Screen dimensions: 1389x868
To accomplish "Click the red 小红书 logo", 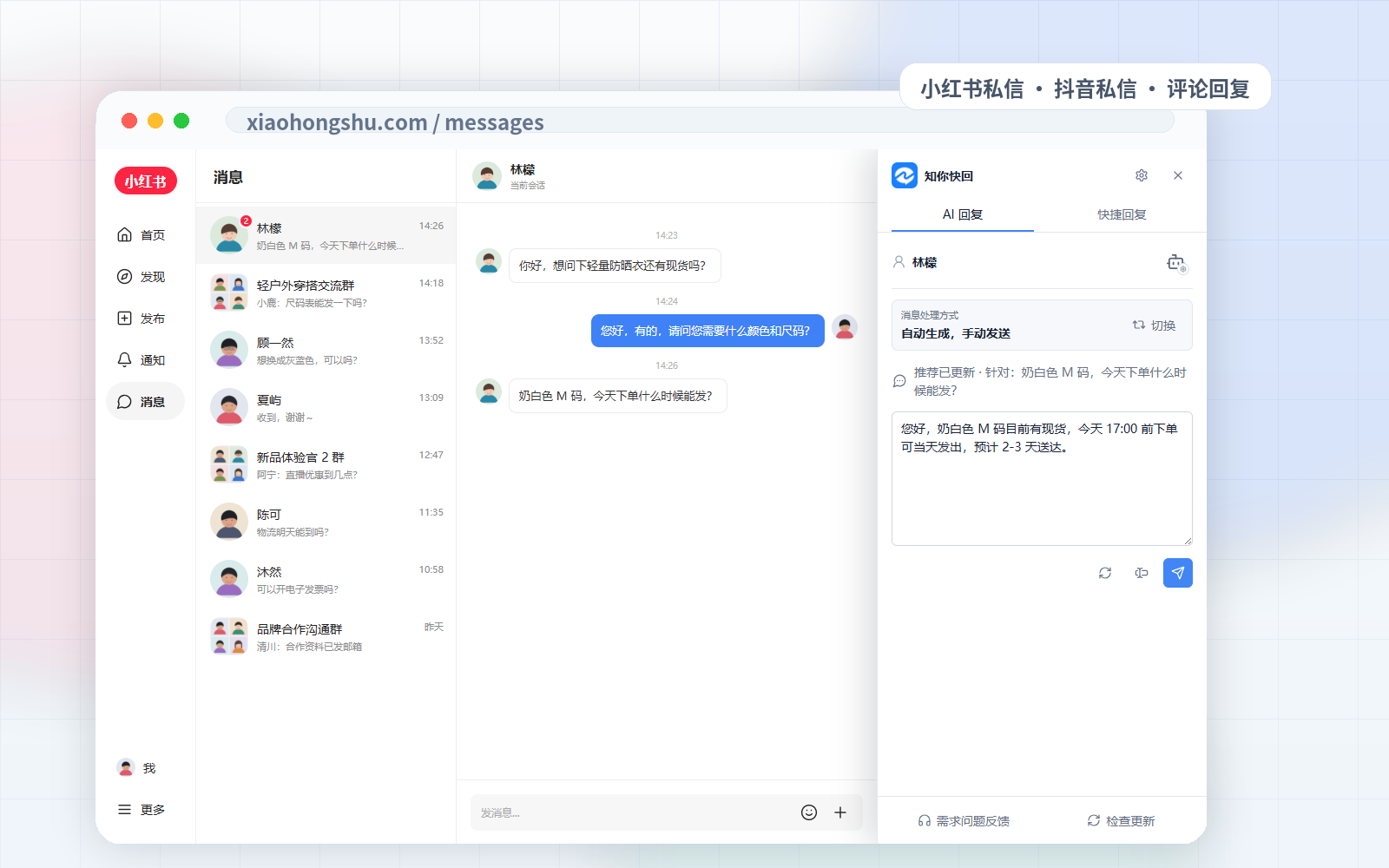I will 146,181.
